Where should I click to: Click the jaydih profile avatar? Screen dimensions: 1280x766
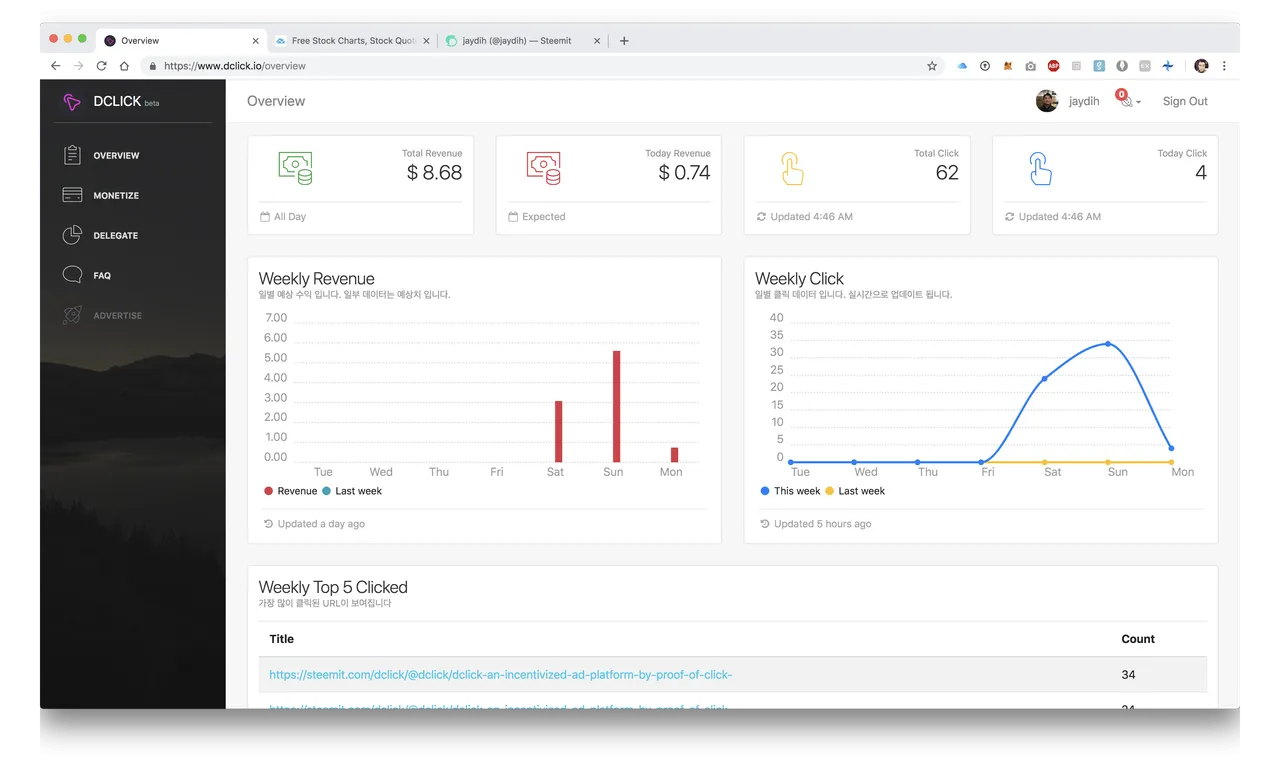click(1047, 101)
